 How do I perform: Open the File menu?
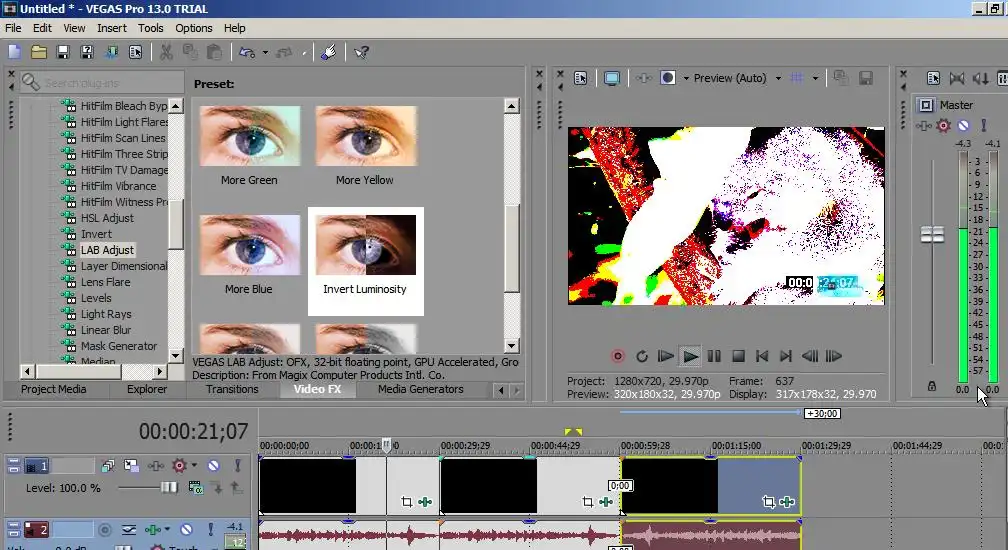pos(13,28)
